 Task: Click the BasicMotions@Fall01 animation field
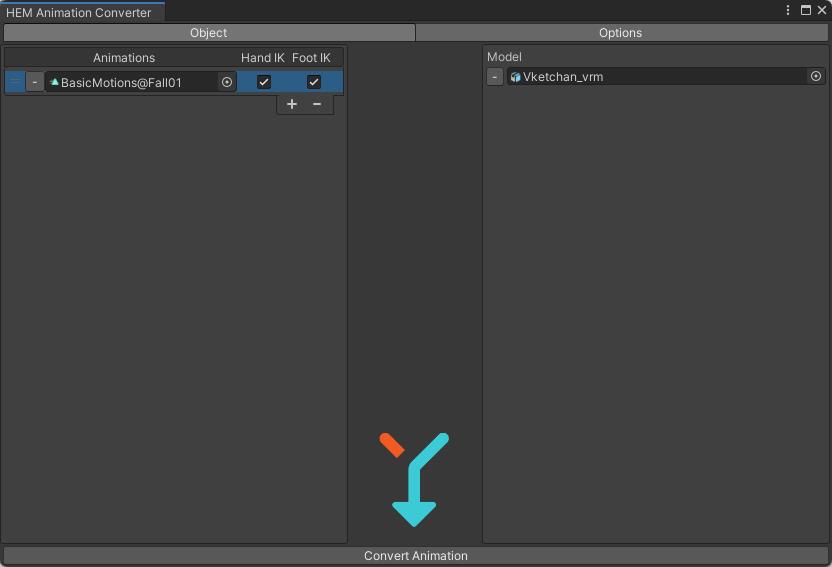point(130,82)
